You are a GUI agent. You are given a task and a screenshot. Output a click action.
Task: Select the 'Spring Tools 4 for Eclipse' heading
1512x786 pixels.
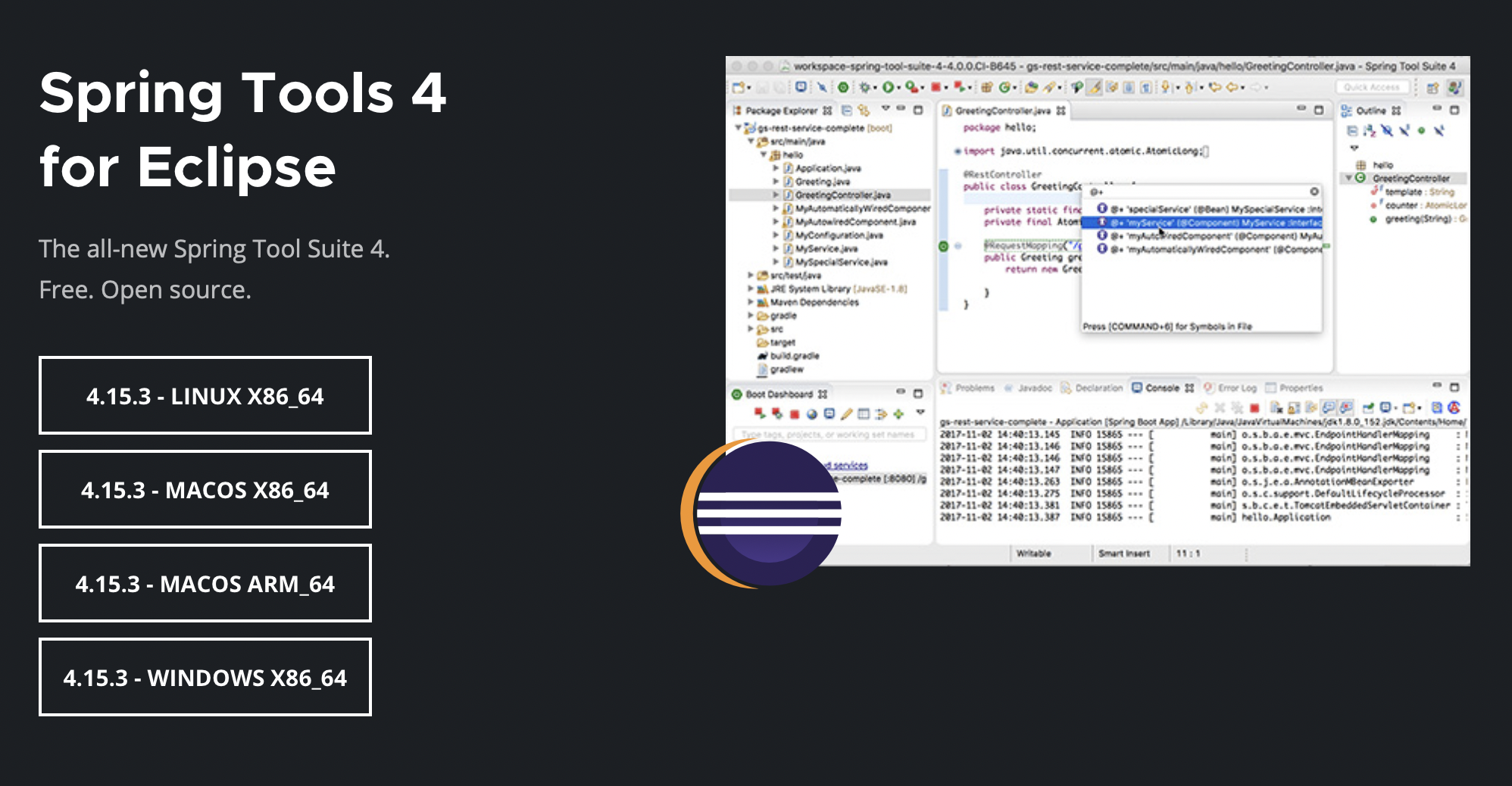pyautogui.click(x=243, y=129)
